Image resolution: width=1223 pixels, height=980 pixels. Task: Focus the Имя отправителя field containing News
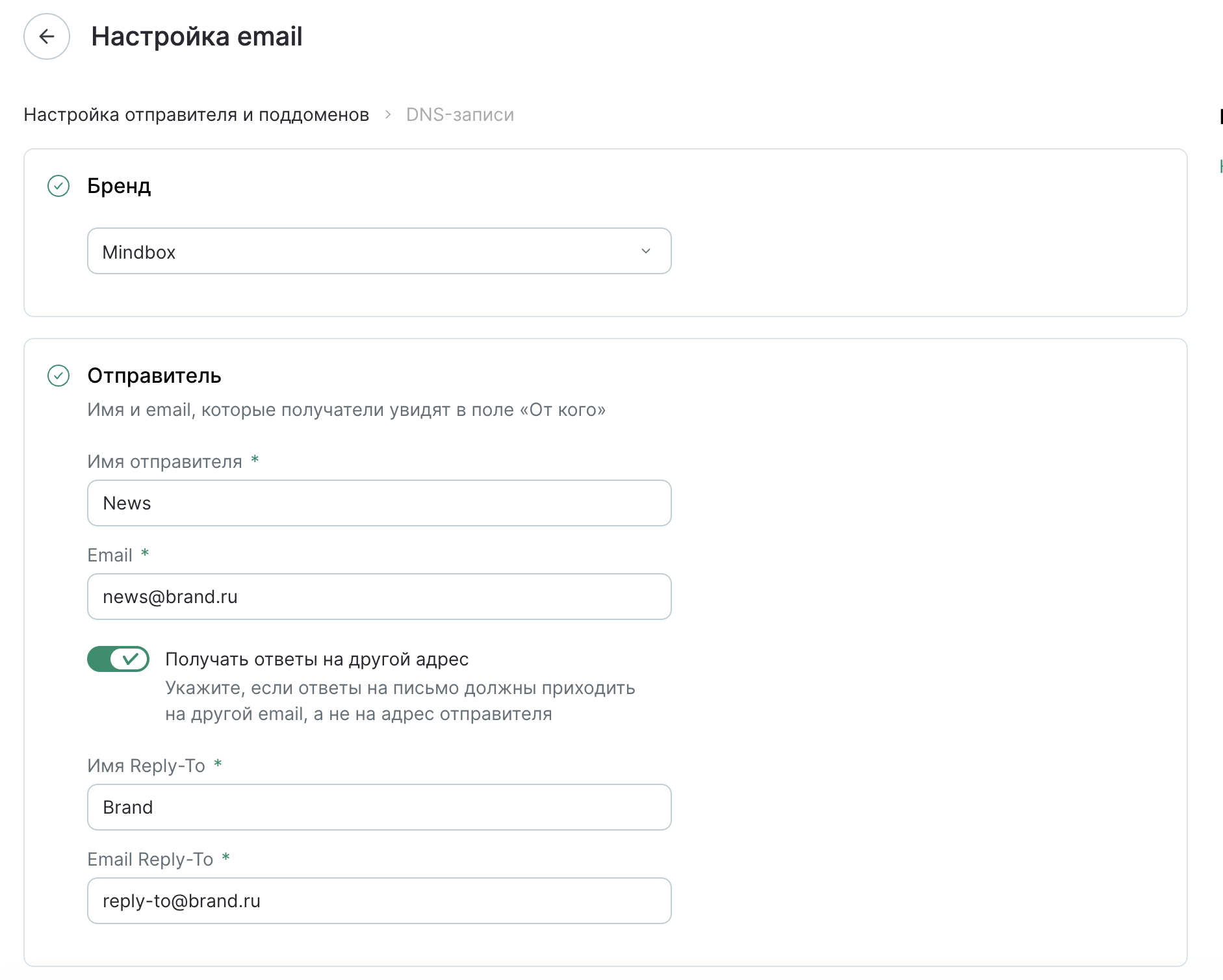point(380,503)
